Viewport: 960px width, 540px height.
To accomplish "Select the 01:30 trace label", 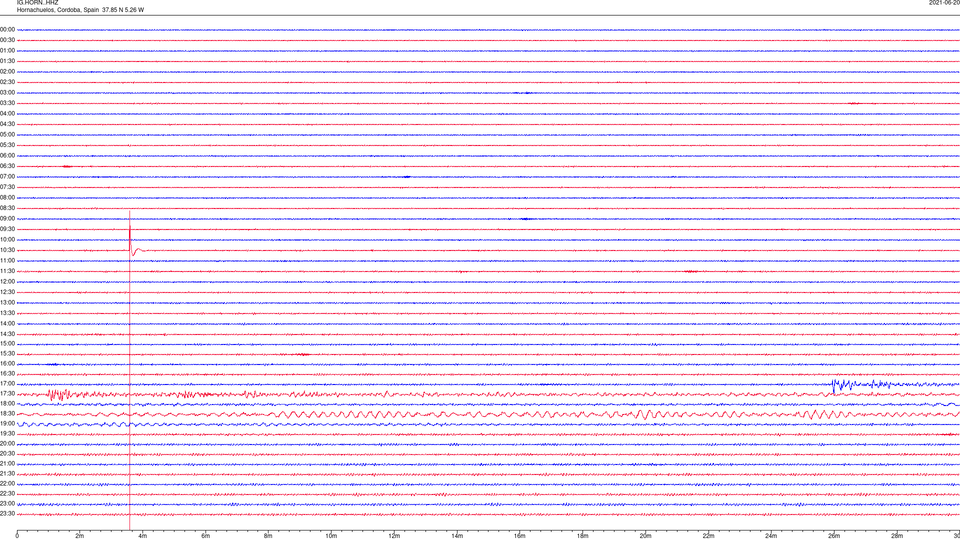I will 7,61.
